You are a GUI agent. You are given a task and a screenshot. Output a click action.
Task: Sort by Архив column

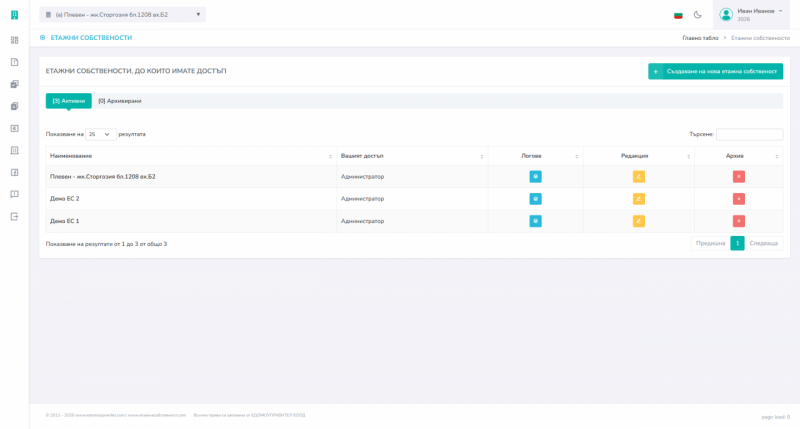click(x=739, y=156)
